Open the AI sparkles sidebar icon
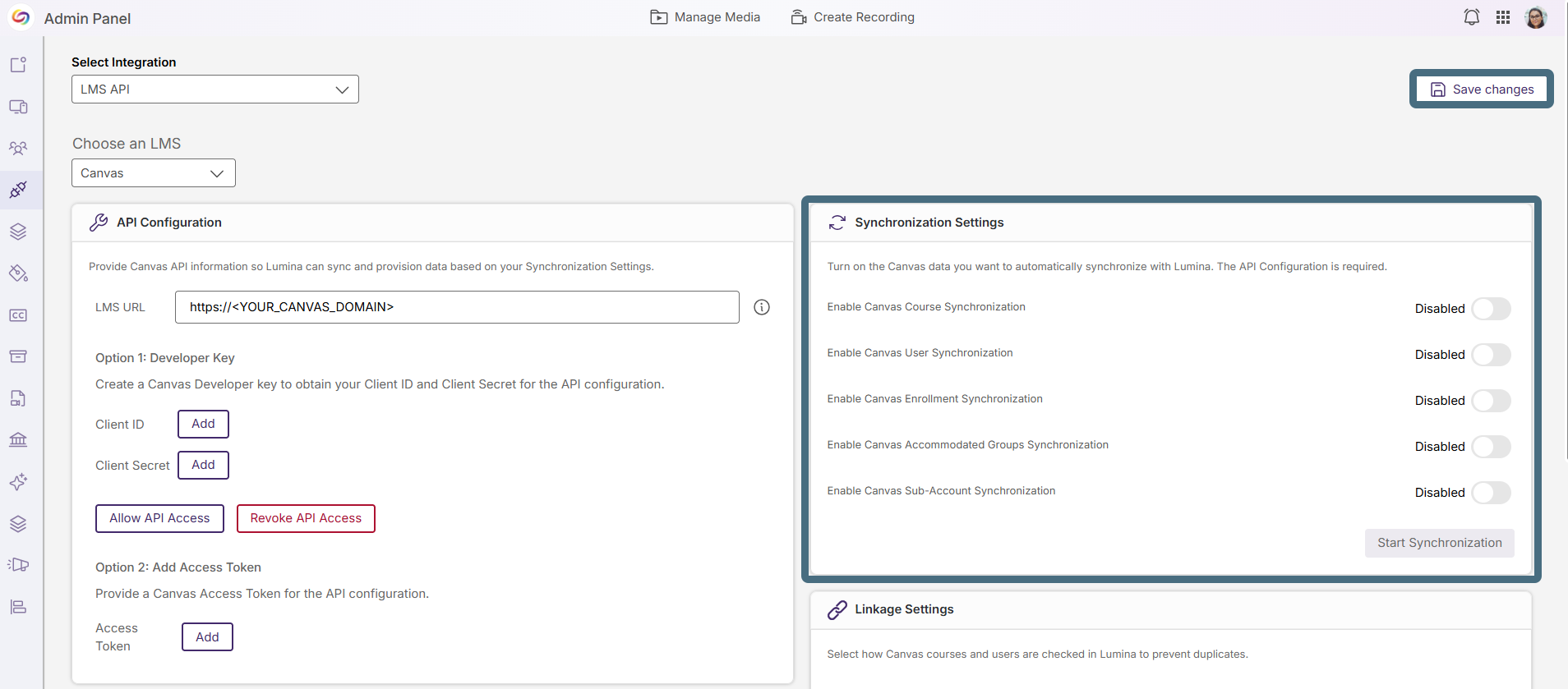 point(18,481)
